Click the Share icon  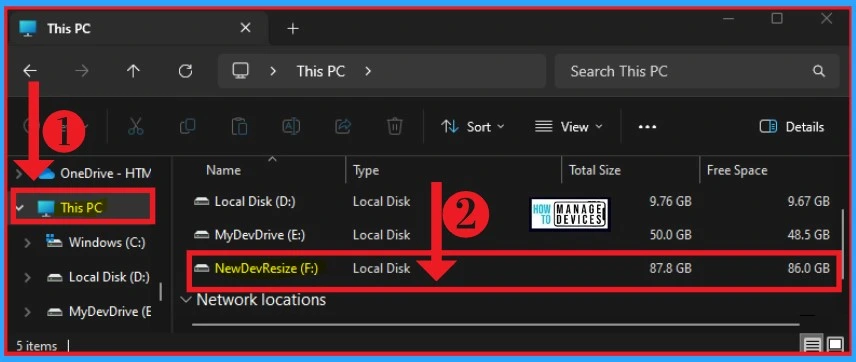click(343, 127)
